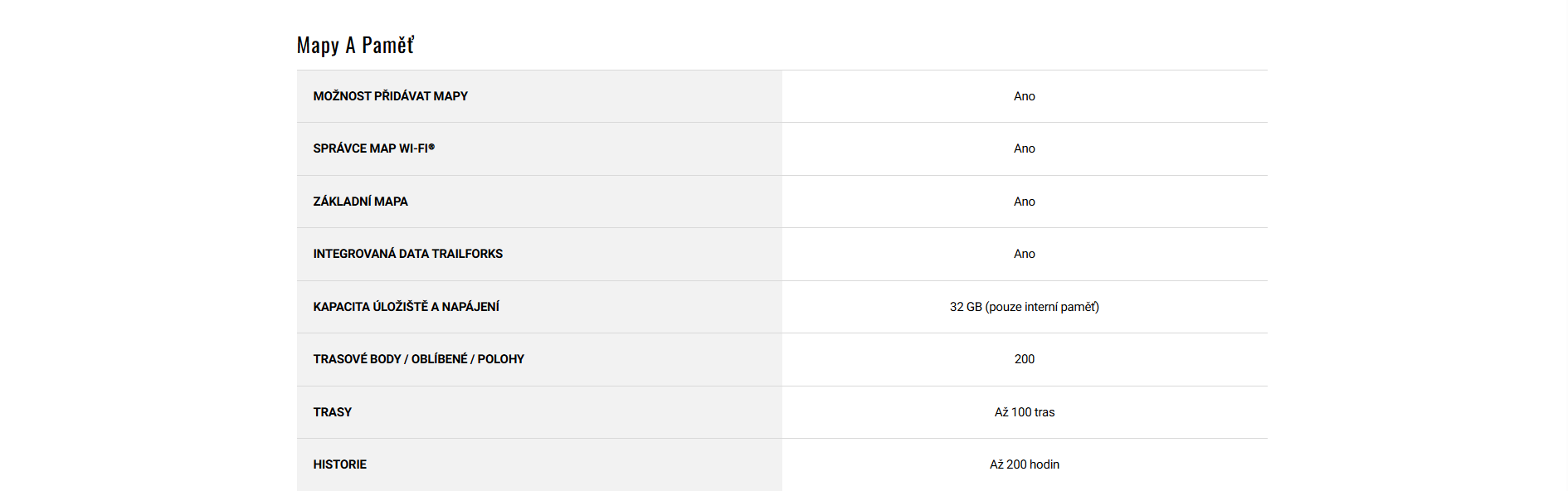Click the "32 GB" storage capacity value

[966, 307]
